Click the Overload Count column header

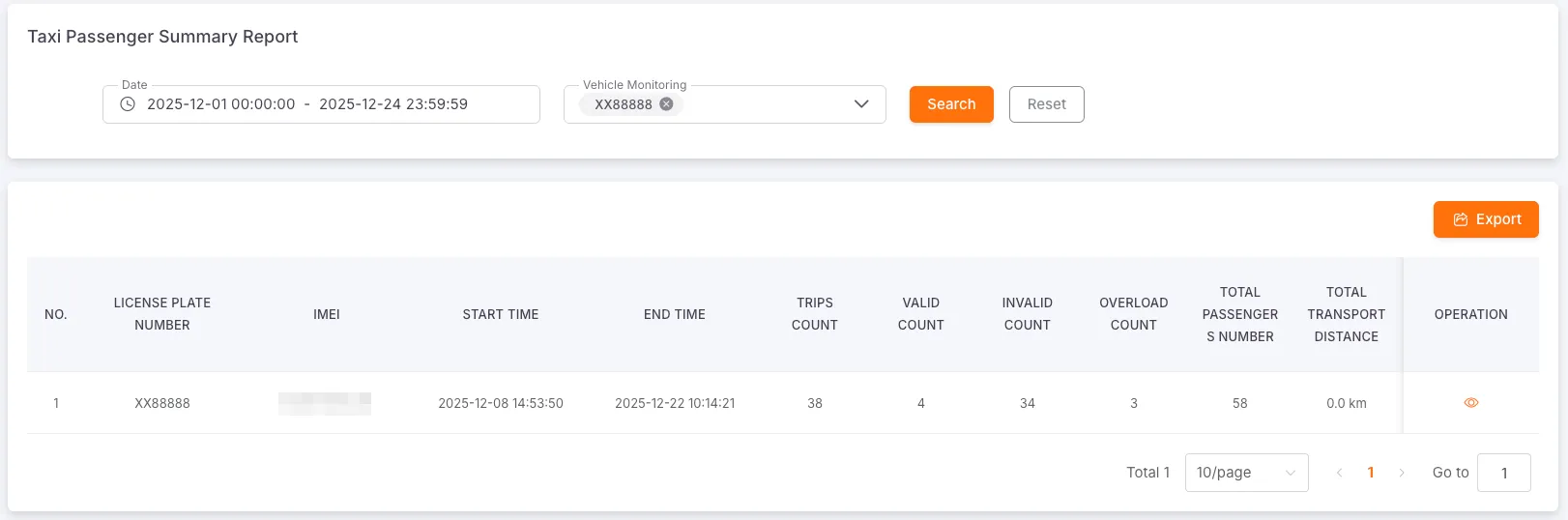click(x=1133, y=314)
